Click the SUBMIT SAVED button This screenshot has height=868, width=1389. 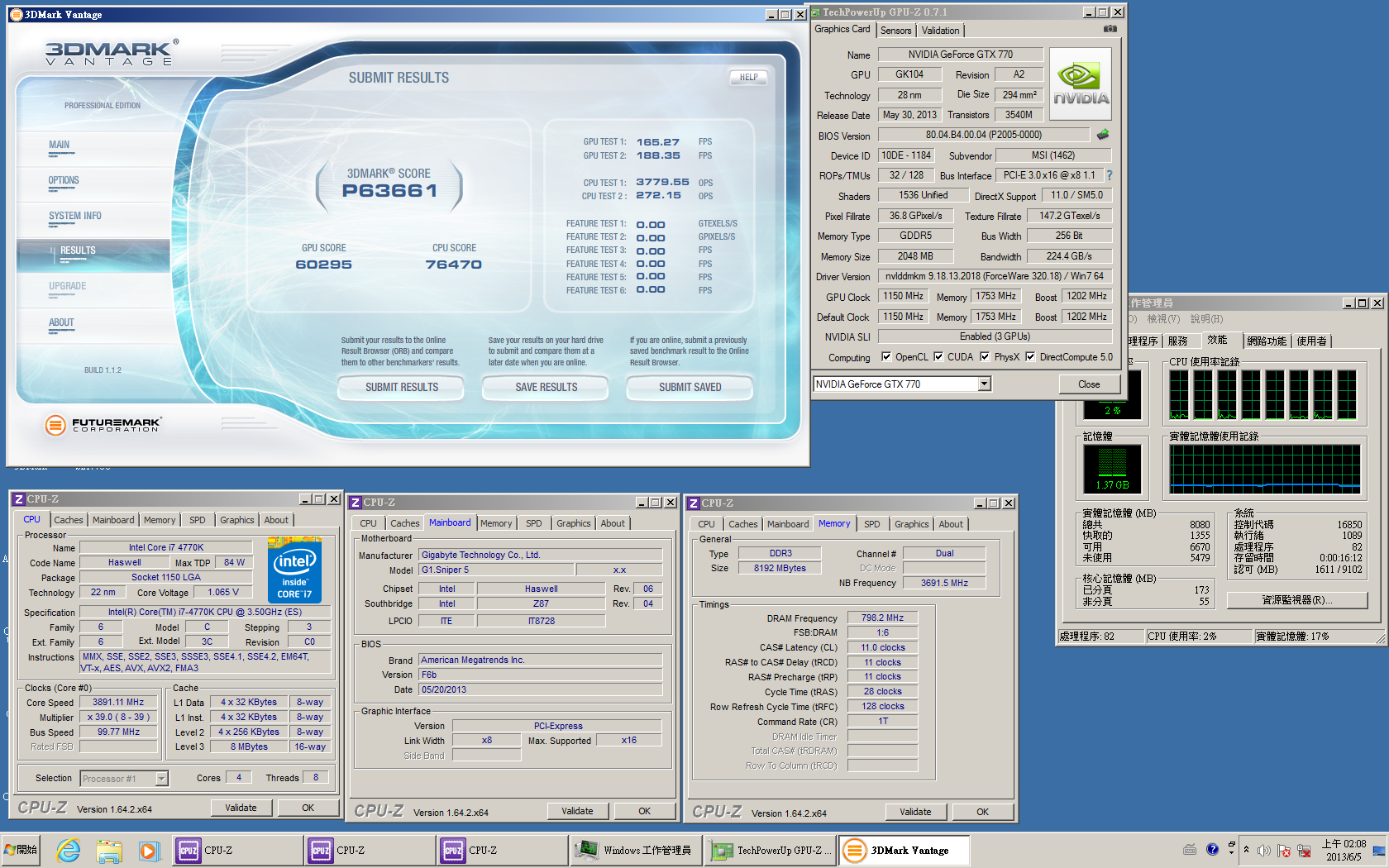click(x=690, y=387)
